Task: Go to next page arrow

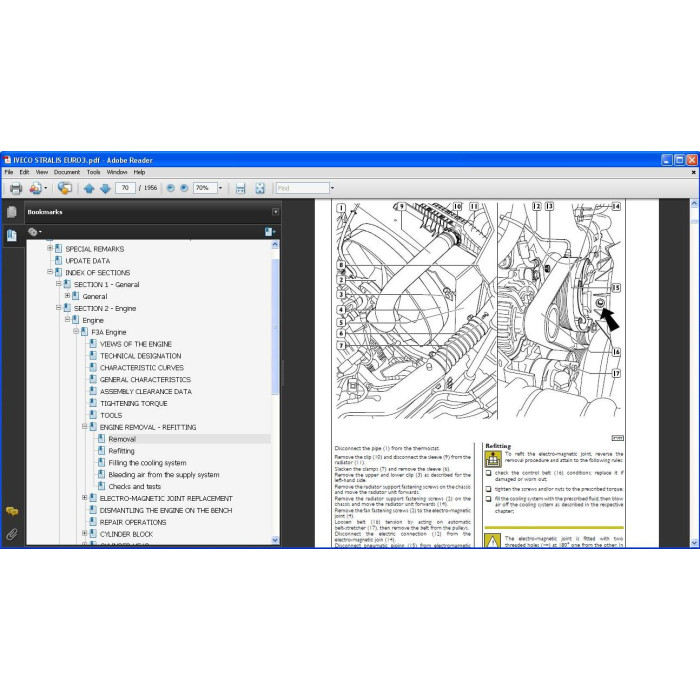Action: click(105, 188)
